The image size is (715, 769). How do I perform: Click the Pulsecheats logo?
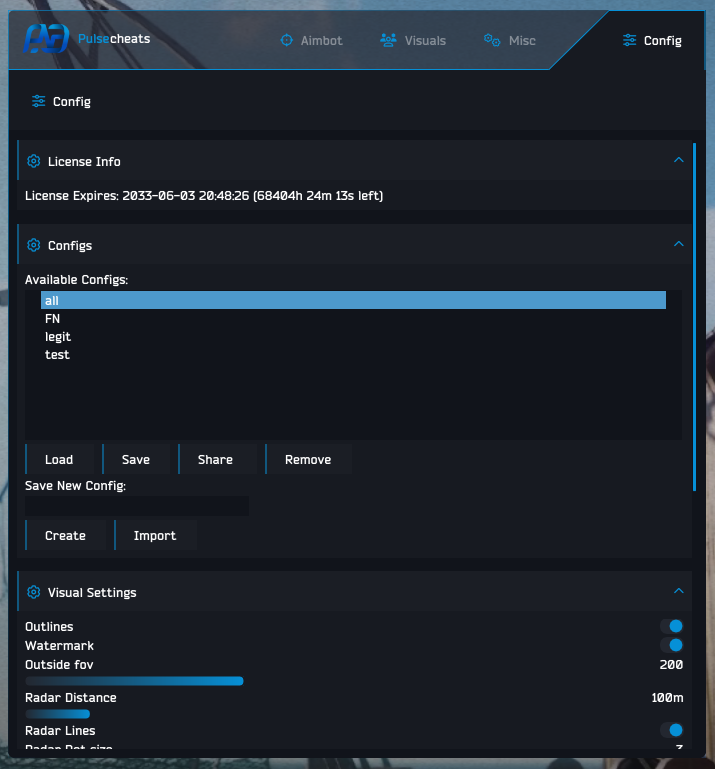point(46,39)
